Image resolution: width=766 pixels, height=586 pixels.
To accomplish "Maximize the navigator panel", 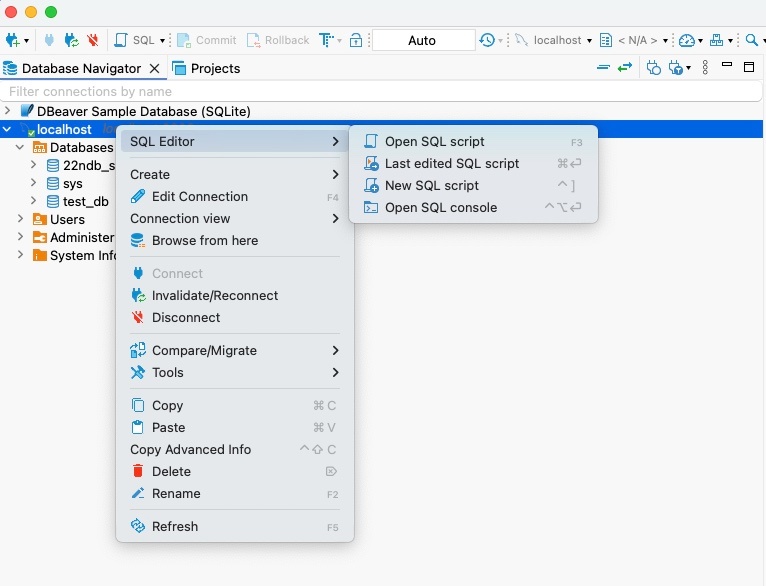I will click(x=749, y=67).
